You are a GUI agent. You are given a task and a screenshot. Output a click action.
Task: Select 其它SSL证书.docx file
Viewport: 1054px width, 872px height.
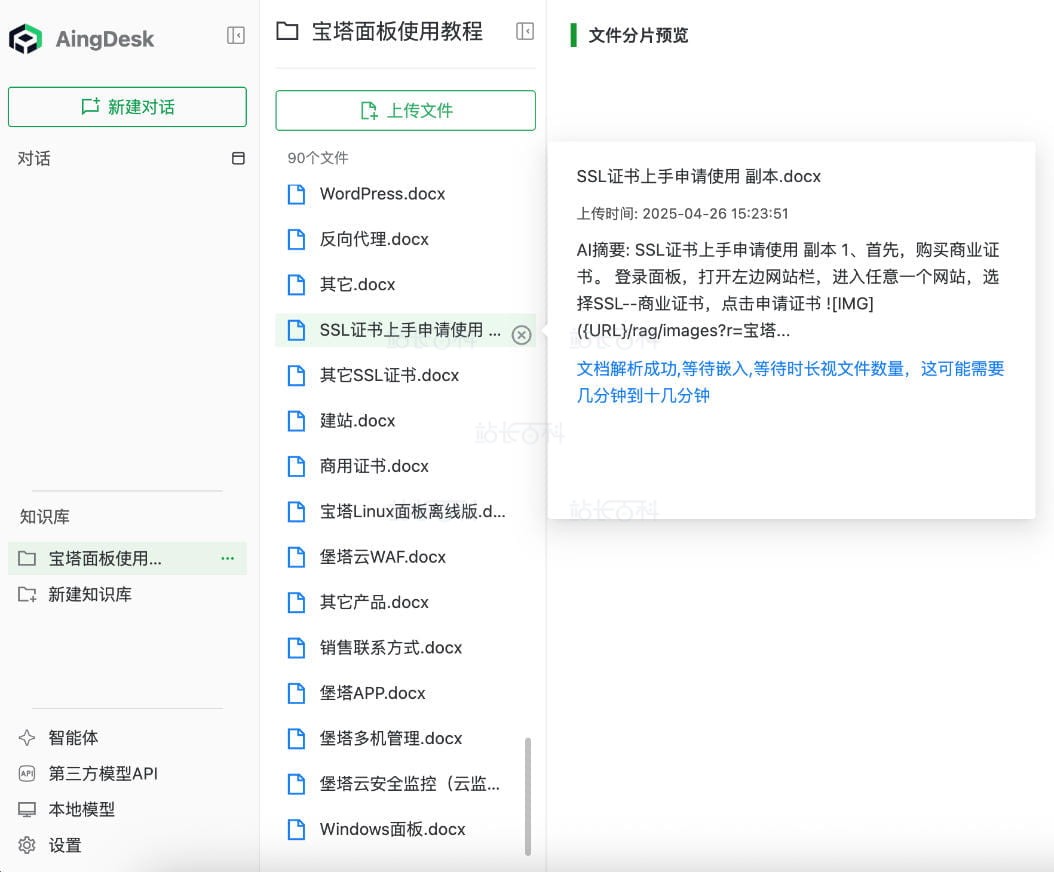pyautogui.click(x=405, y=375)
